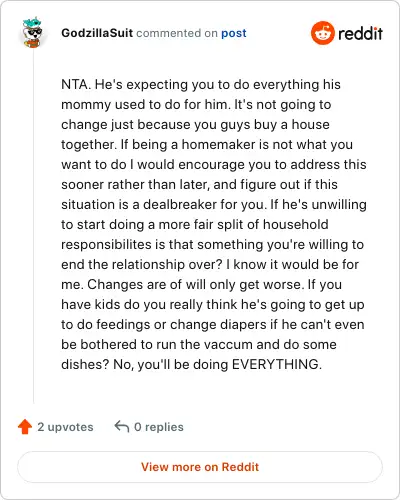Open the GodzillaSuit username profile

97,33
